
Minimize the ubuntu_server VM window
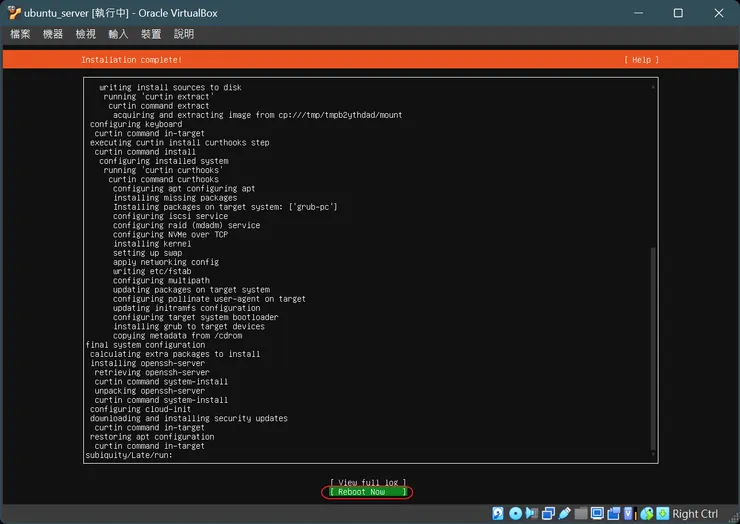click(x=639, y=13)
